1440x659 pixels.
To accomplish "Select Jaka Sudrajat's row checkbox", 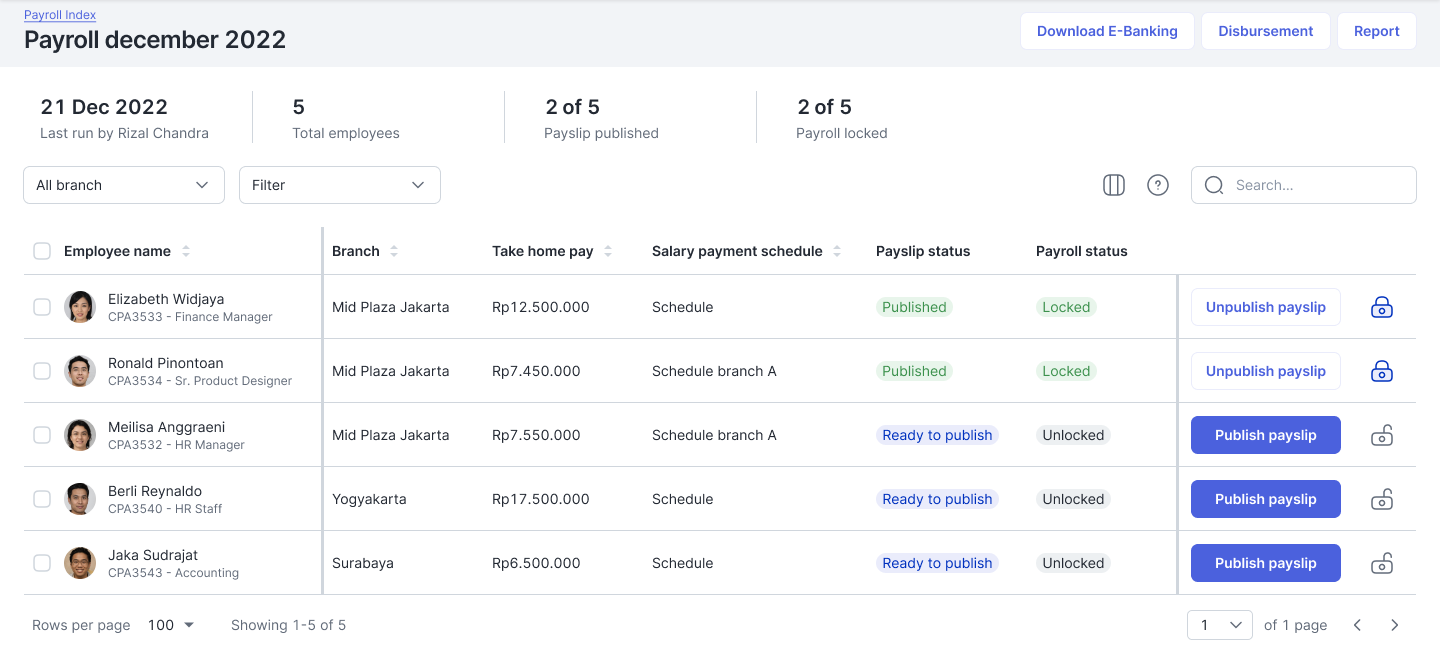I will pos(42,563).
